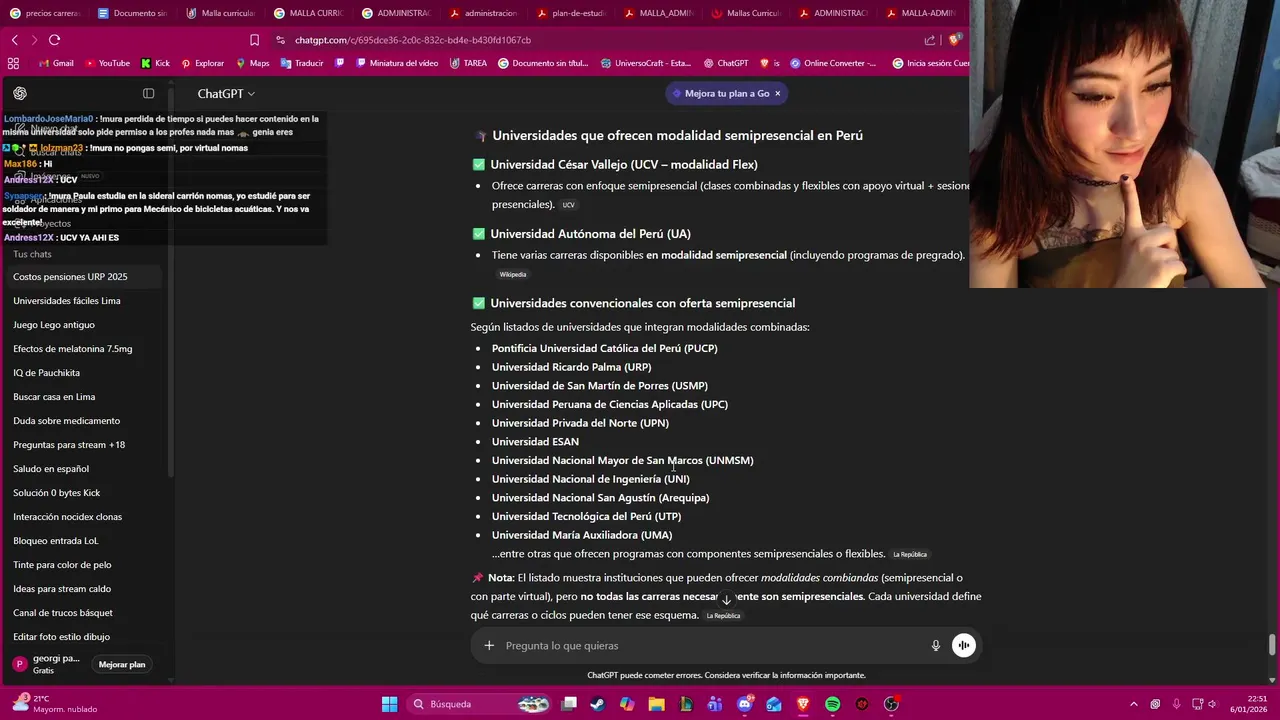This screenshot has width=1280, height=720.
Task: Open Windows Start menu
Action: [389, 704]
